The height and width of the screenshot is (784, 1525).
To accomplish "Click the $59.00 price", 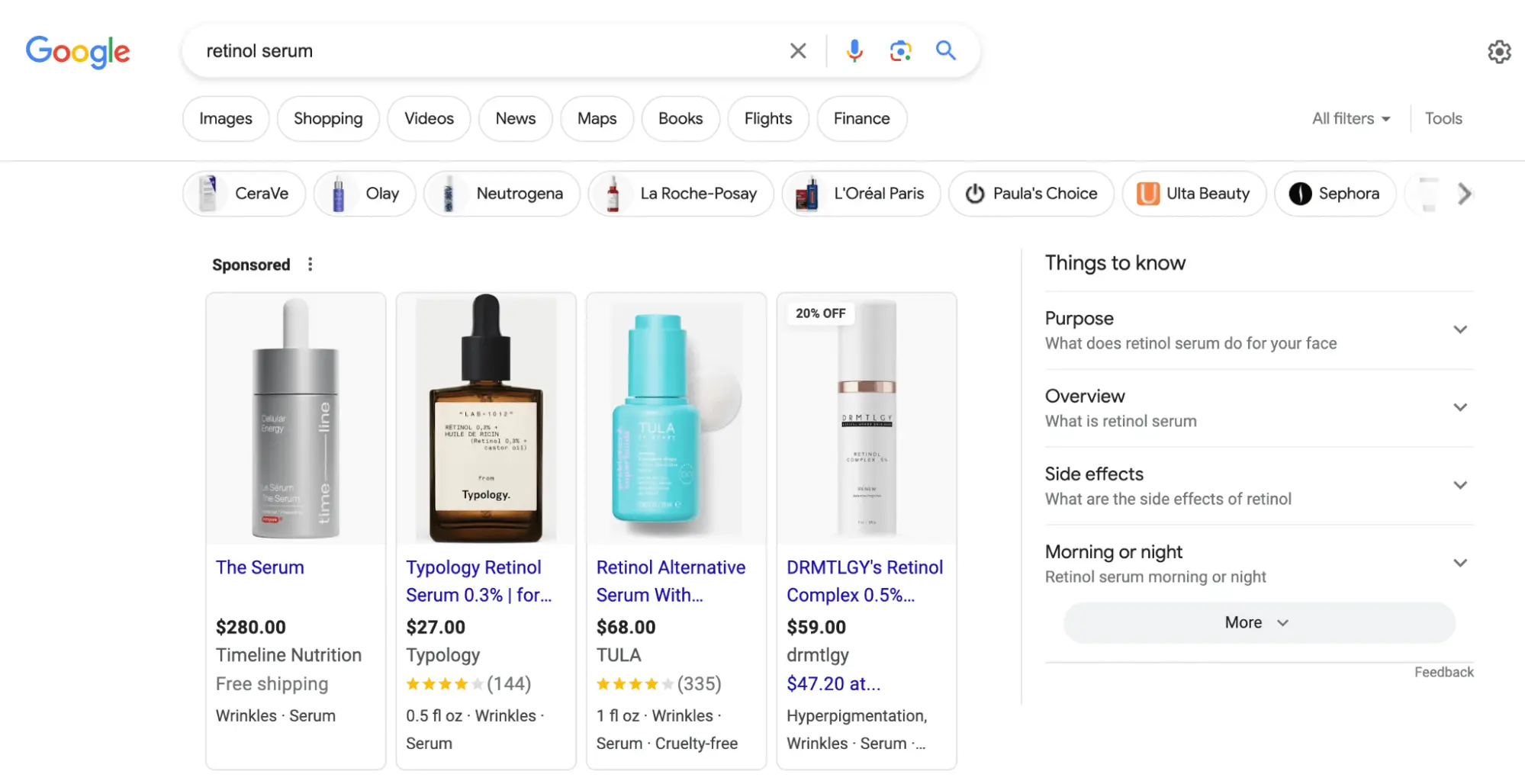I will (x=816, y=628).
